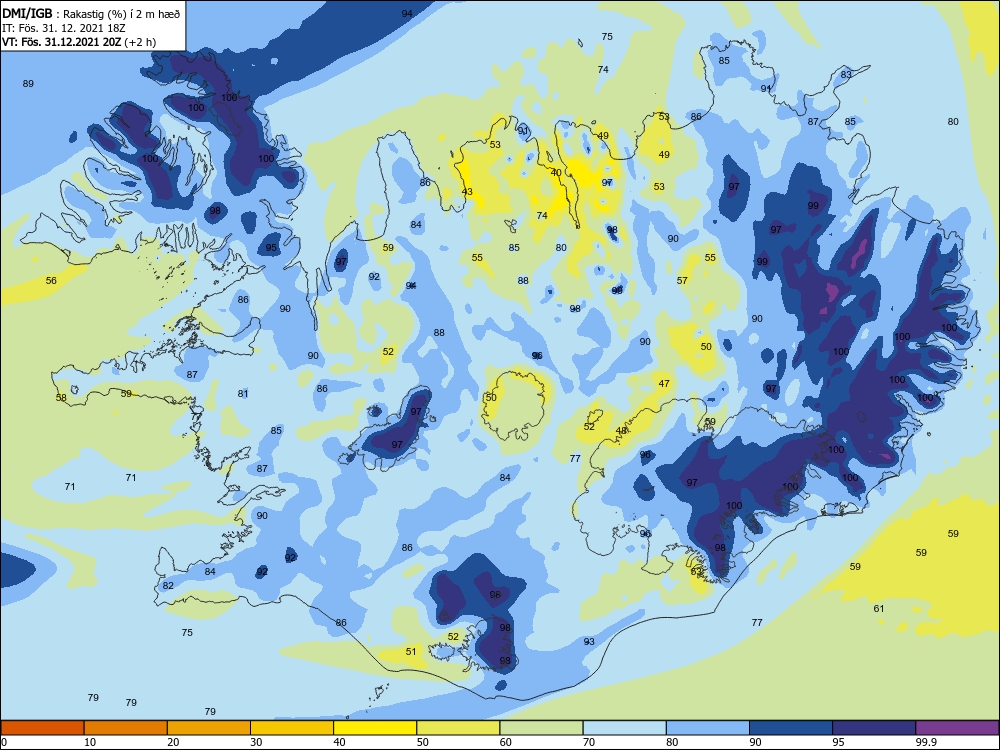Screen dimensions: 1000x750
Task: Click the map value '95' in the Westfjords
Action: pos(272,247)
